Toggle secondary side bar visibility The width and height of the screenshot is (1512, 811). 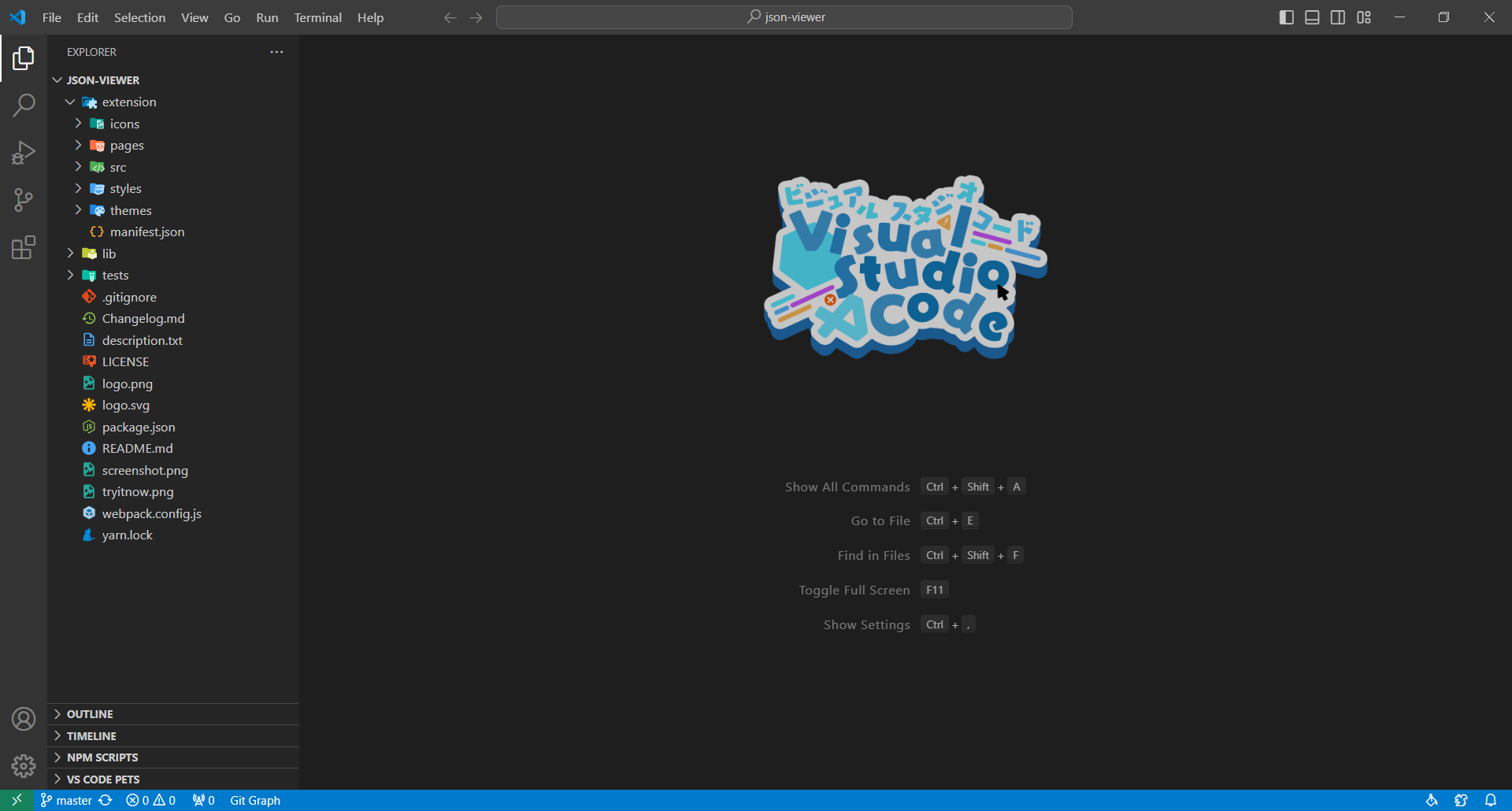(x=1338, y=17)
